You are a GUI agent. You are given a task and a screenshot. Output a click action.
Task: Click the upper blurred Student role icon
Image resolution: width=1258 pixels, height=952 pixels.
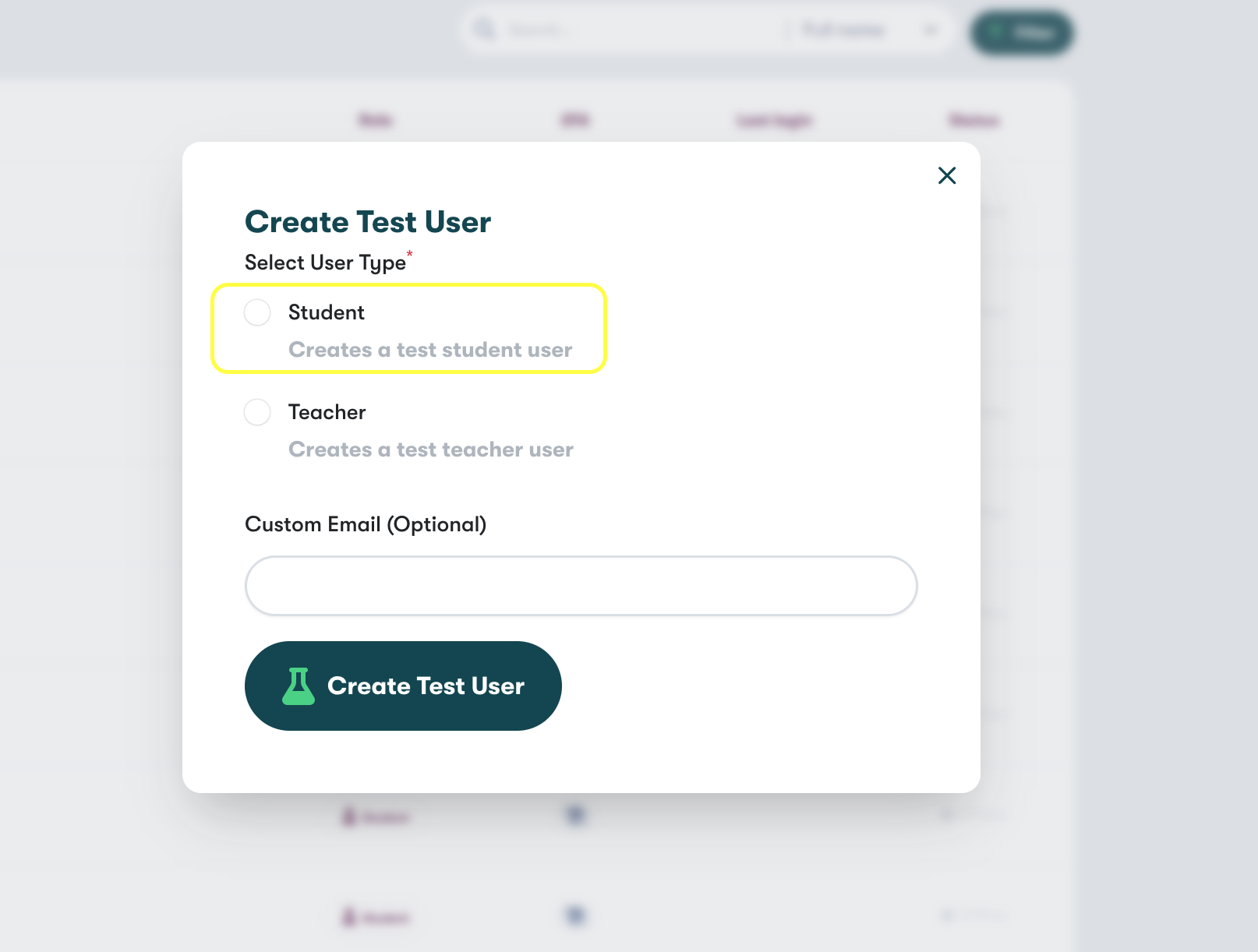[x=350, y=816]
